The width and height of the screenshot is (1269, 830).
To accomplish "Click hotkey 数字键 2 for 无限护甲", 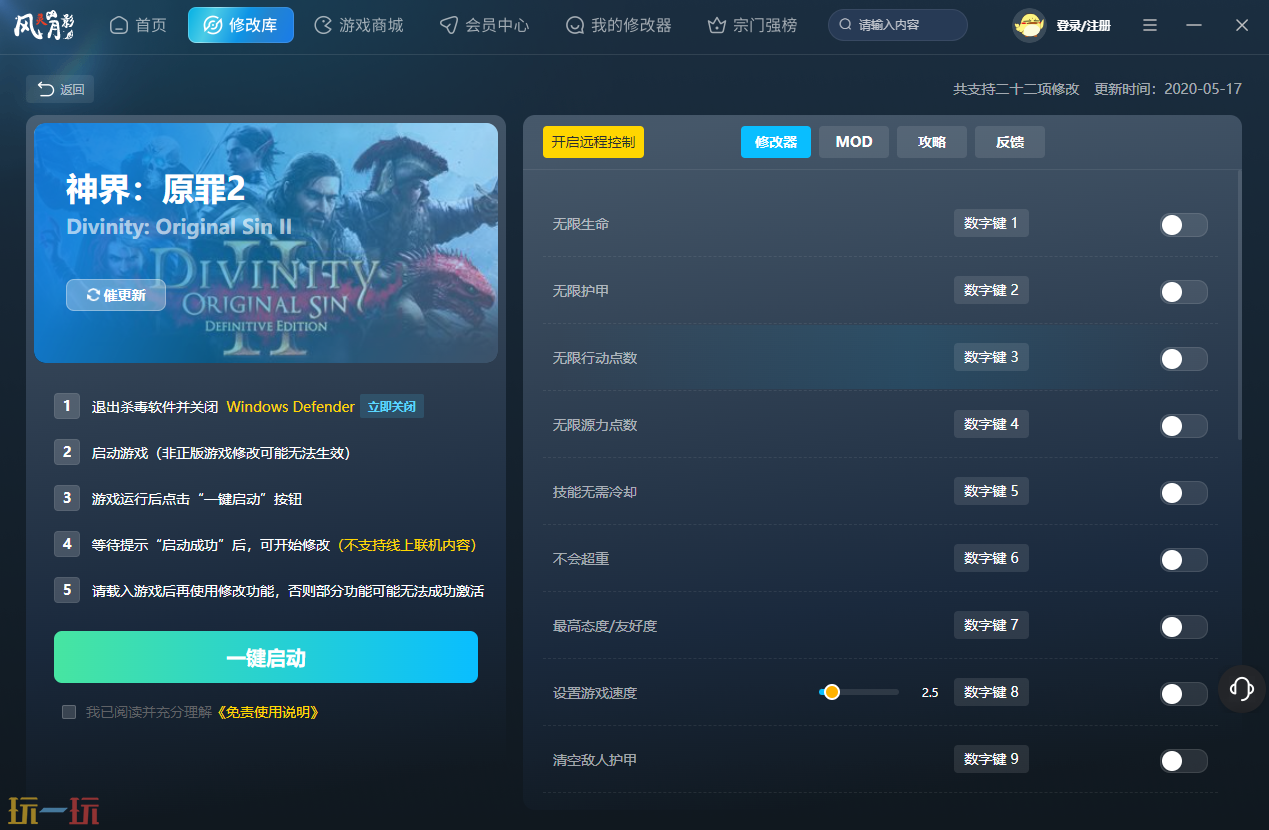I will (x=991, y=290).
